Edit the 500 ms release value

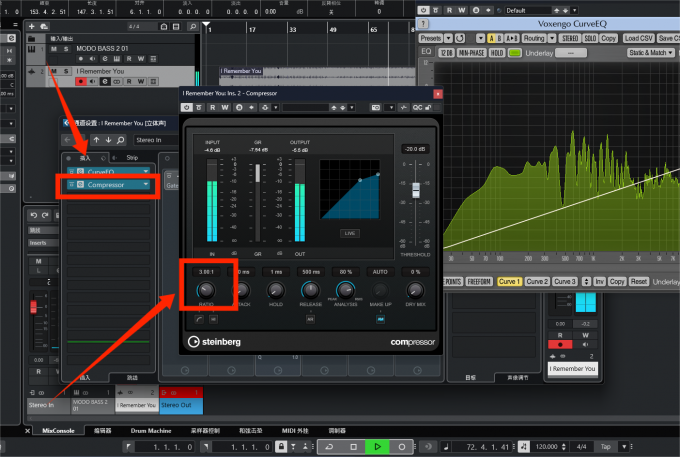coord(311,272)
